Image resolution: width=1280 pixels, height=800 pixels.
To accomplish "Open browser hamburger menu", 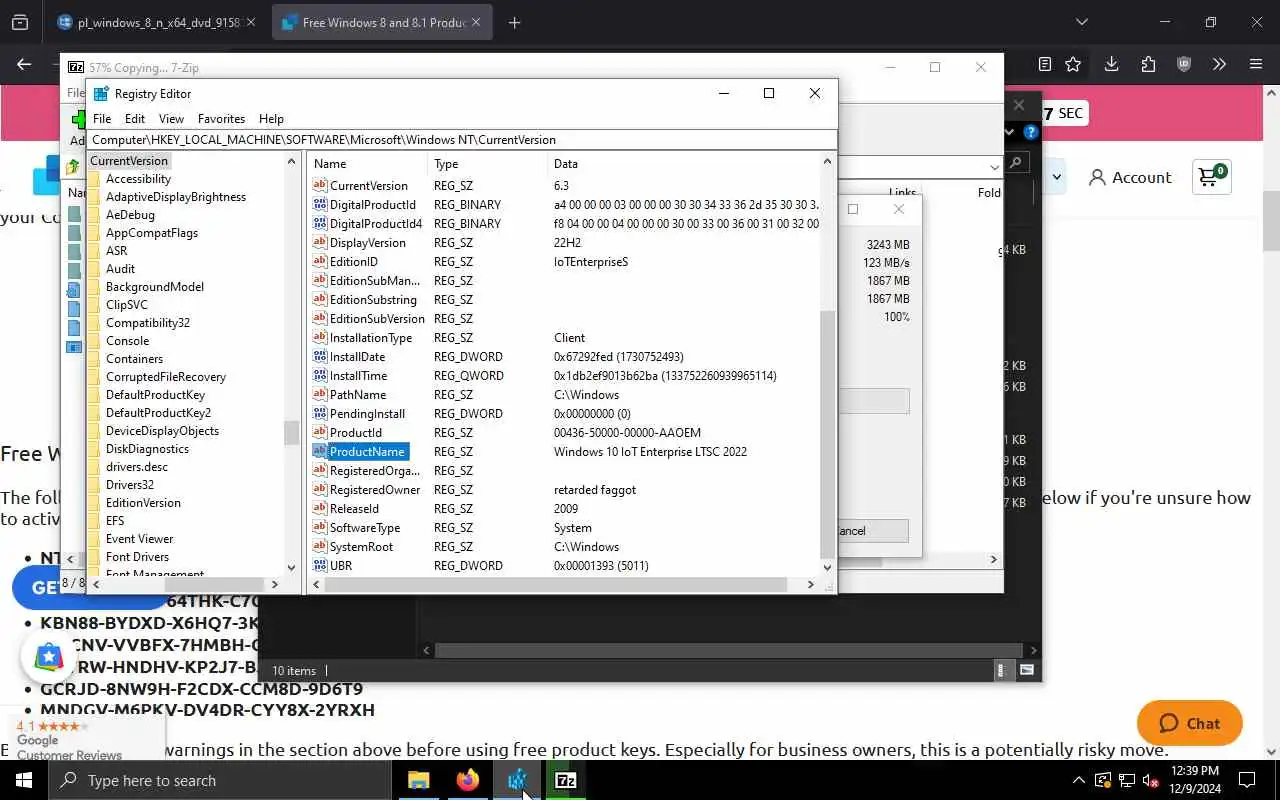I will point(1256,64).
